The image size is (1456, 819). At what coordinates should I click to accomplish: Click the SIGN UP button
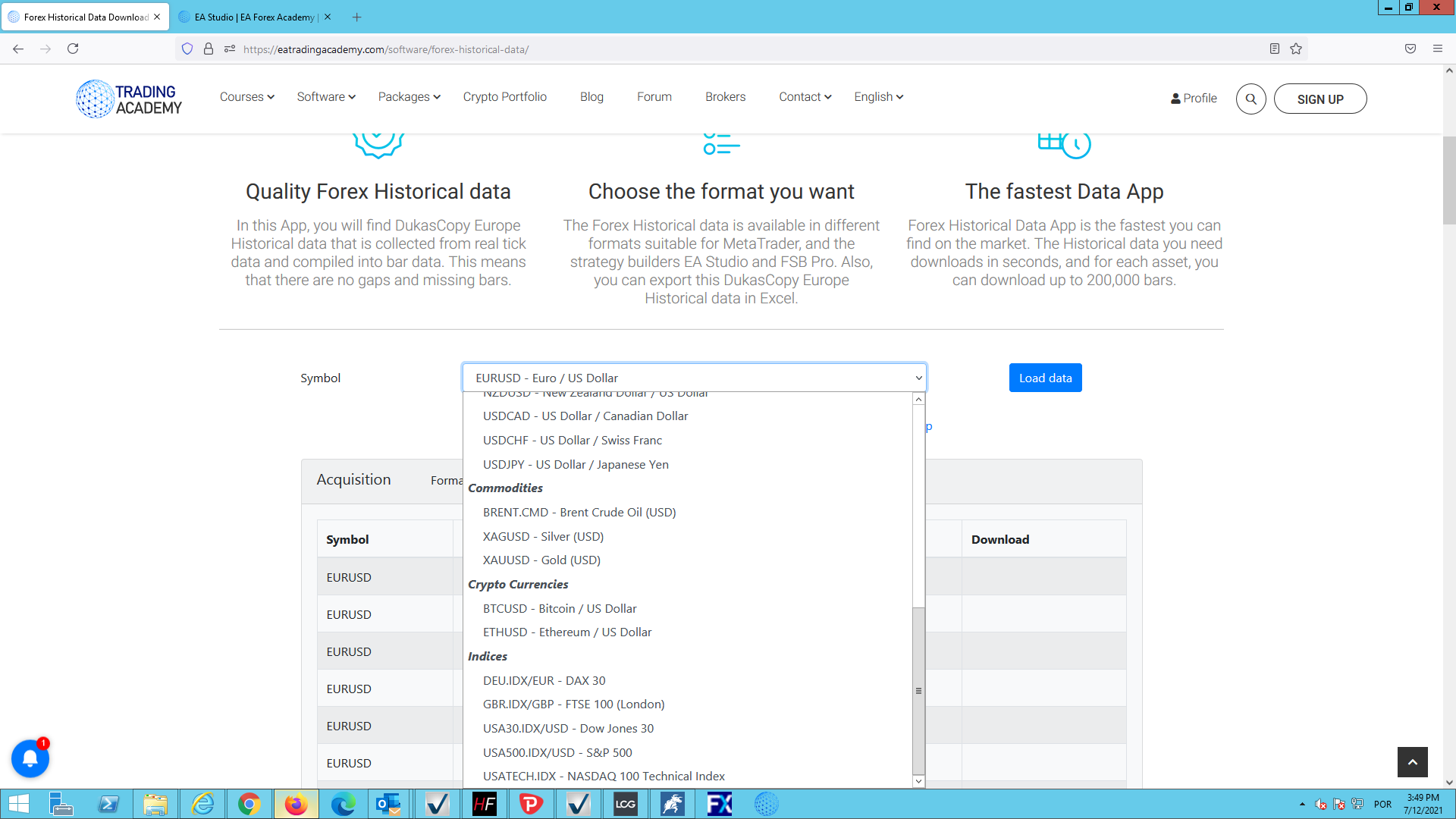(1320, 99)
